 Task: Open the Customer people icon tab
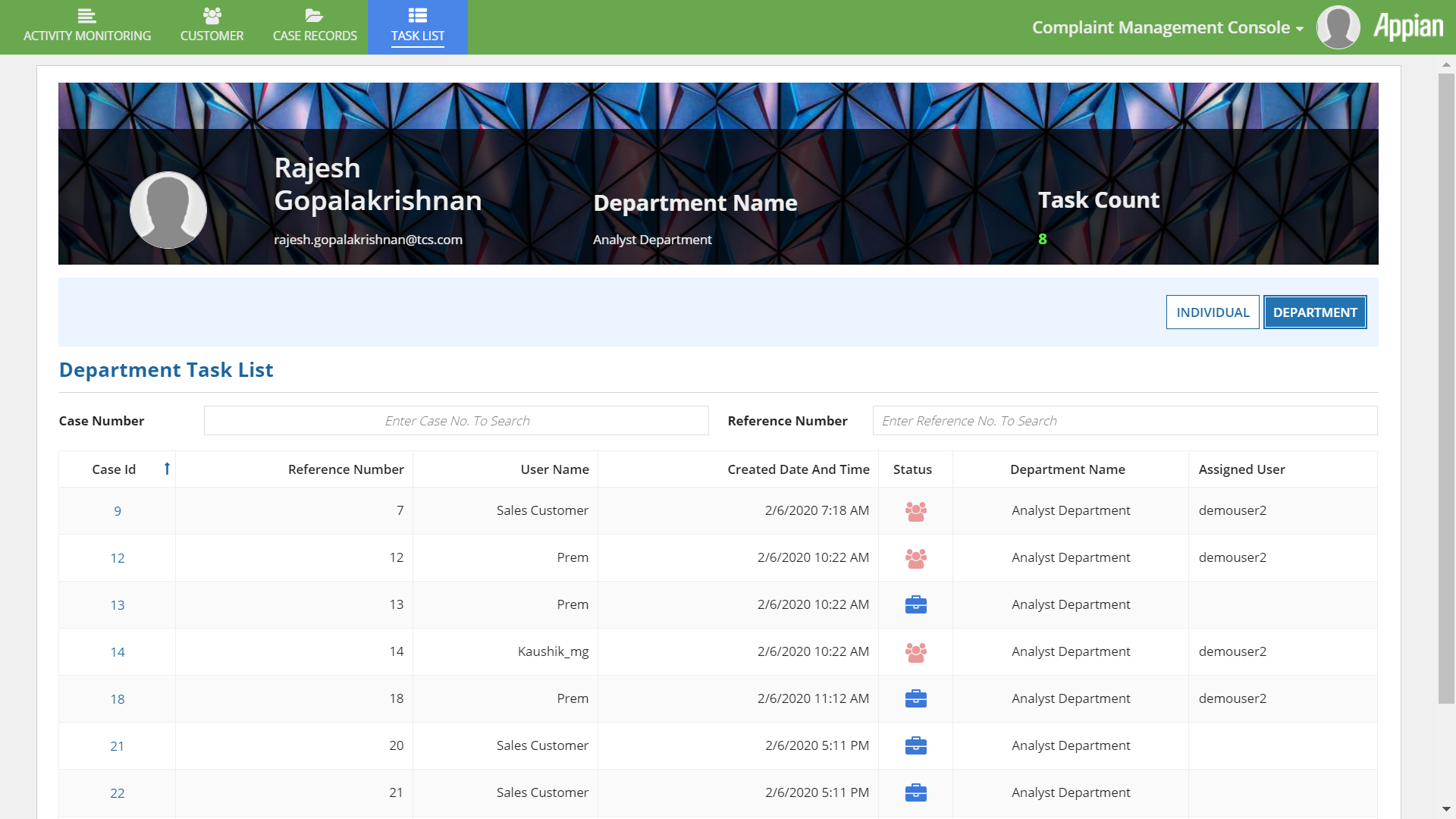212,16
